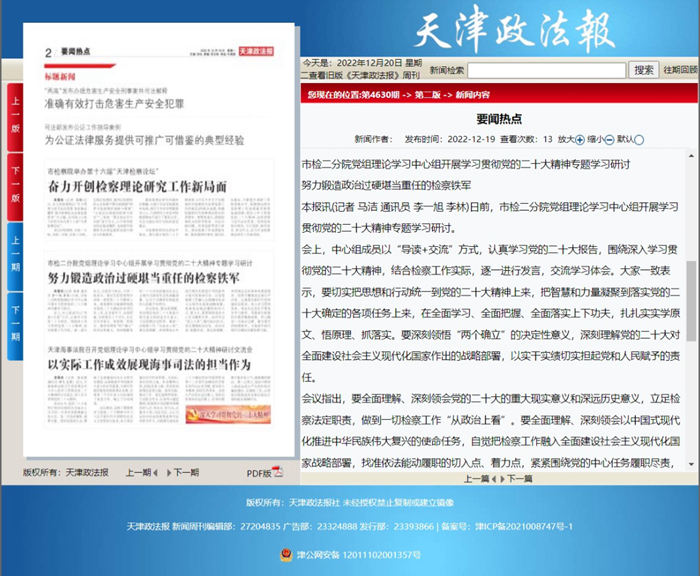Viewport: 700px width, 576px height.
Task: Click the 上一期 blue side tab
Action: (x=15, y=256)
